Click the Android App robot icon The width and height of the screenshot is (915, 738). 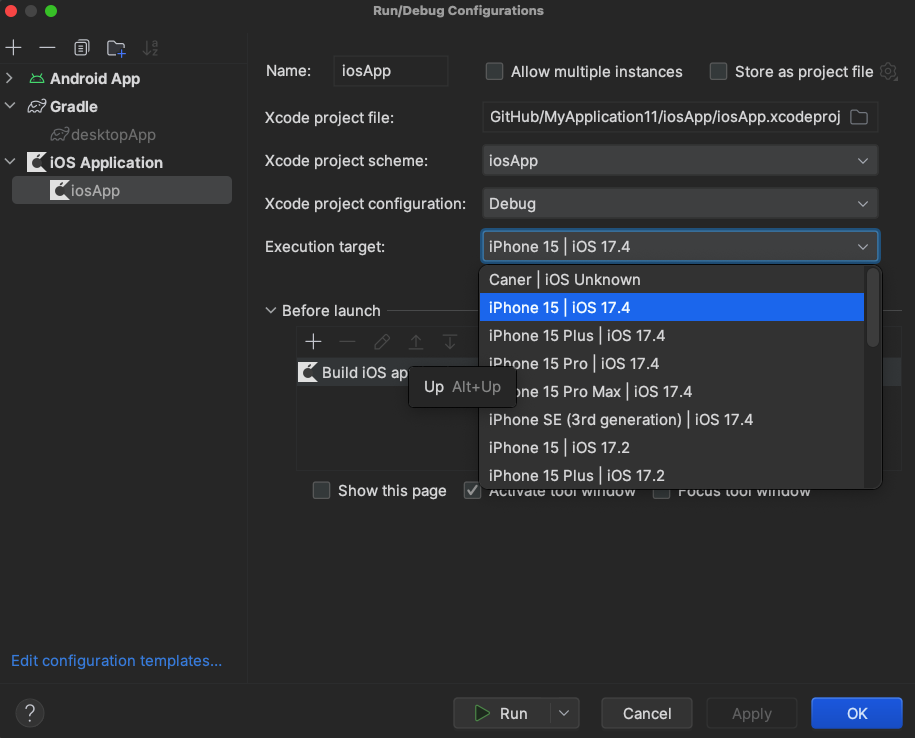37,78
